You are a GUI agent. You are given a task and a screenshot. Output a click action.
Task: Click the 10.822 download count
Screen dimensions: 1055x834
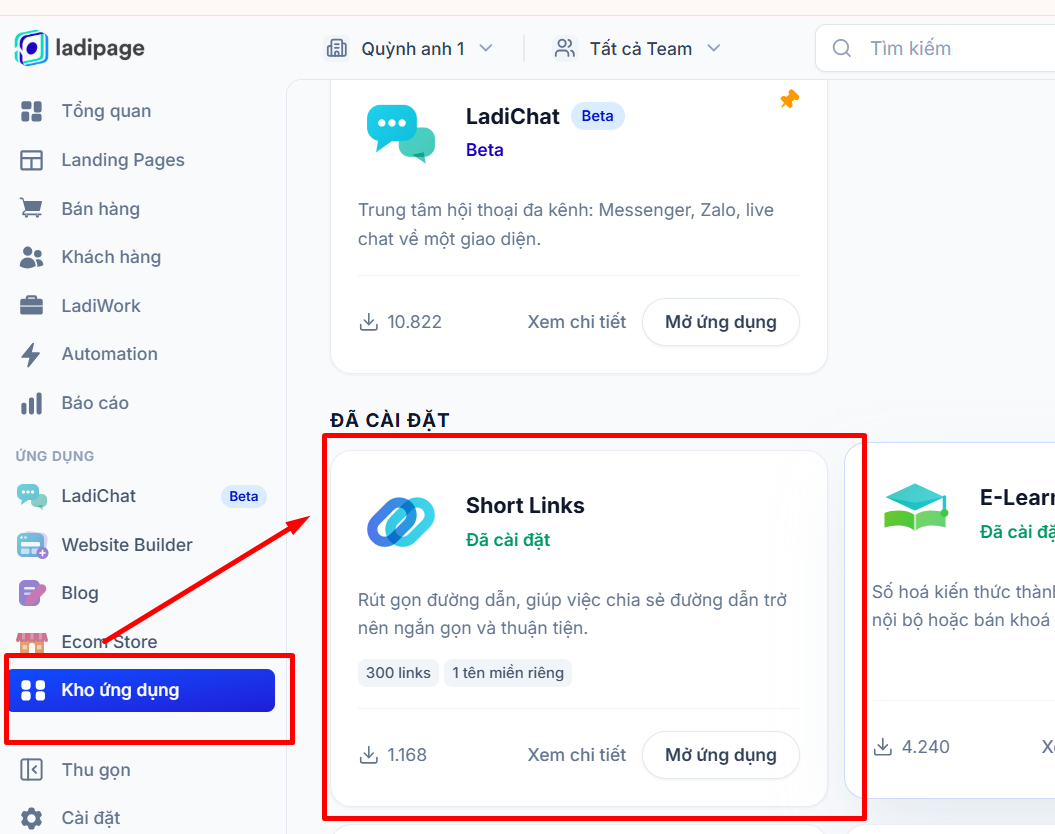click(x=414, y=322)
